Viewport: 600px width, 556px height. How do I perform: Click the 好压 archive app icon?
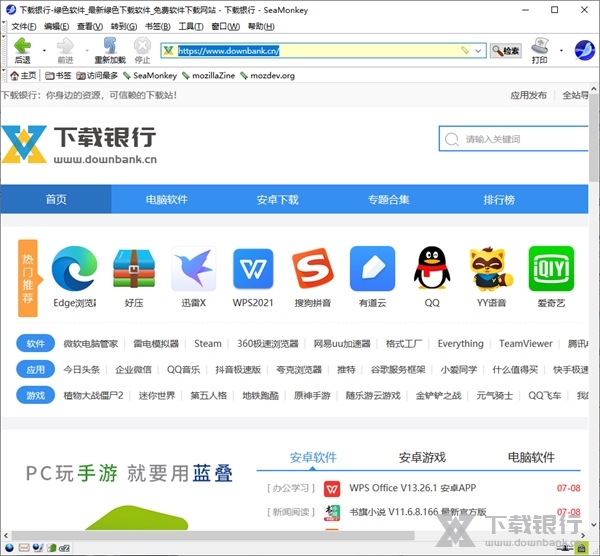click(134, 269)
